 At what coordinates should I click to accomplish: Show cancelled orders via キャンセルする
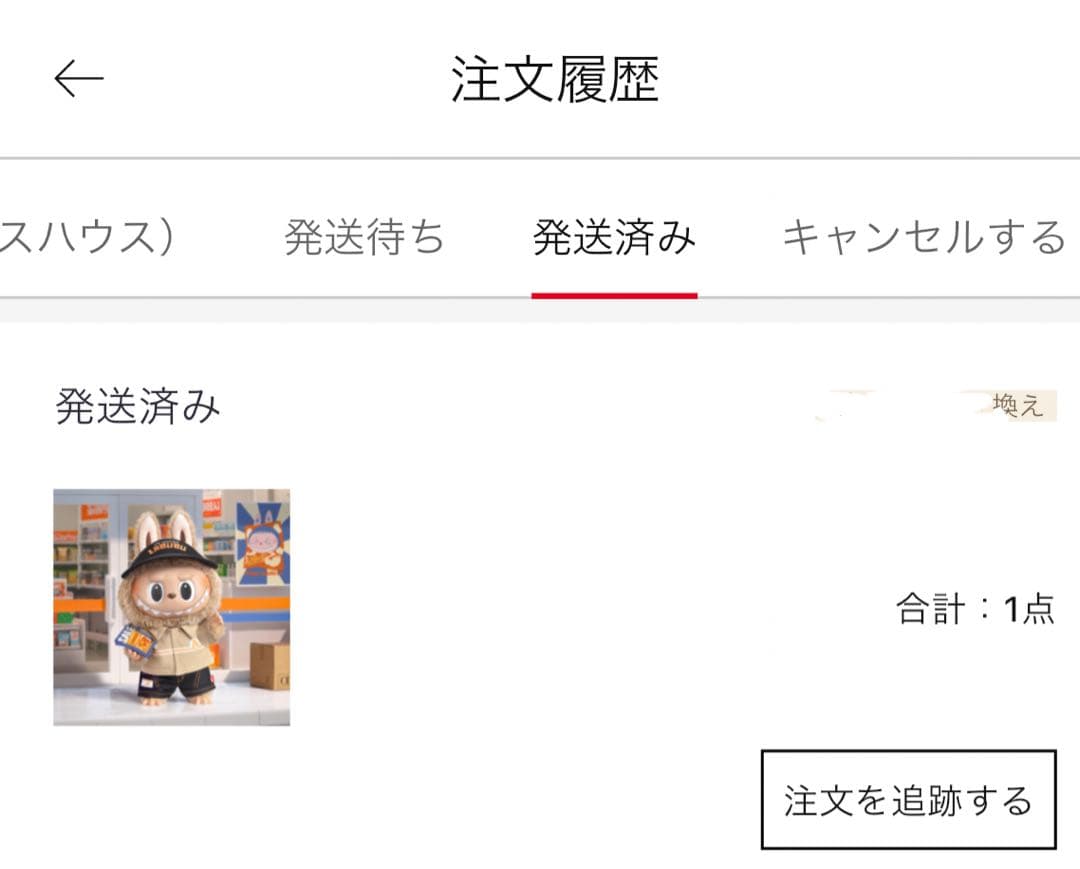924,237
